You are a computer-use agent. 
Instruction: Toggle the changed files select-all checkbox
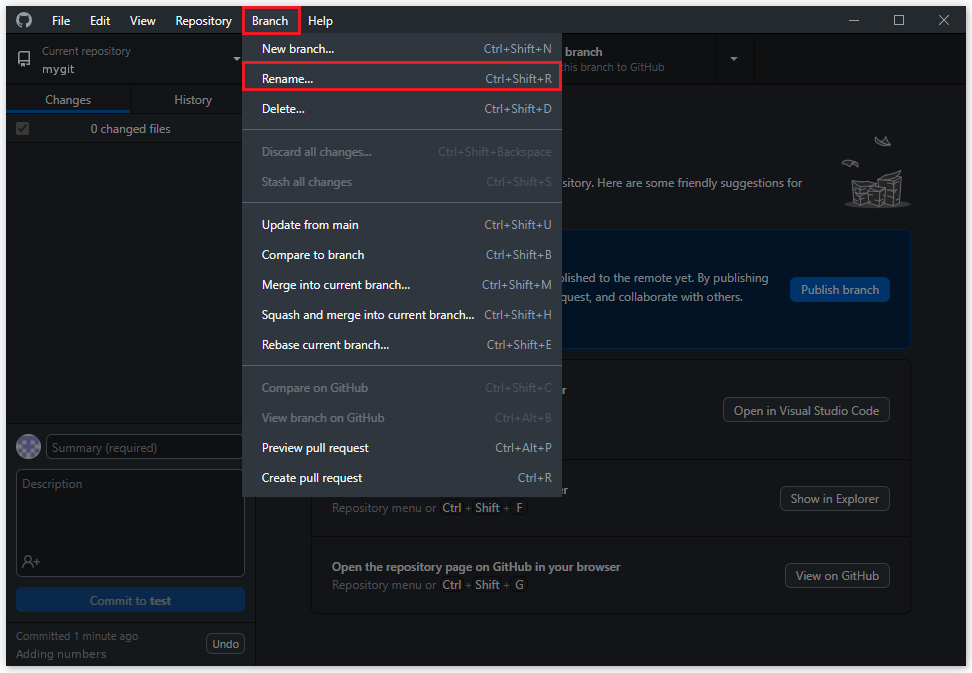click(23, 129)
